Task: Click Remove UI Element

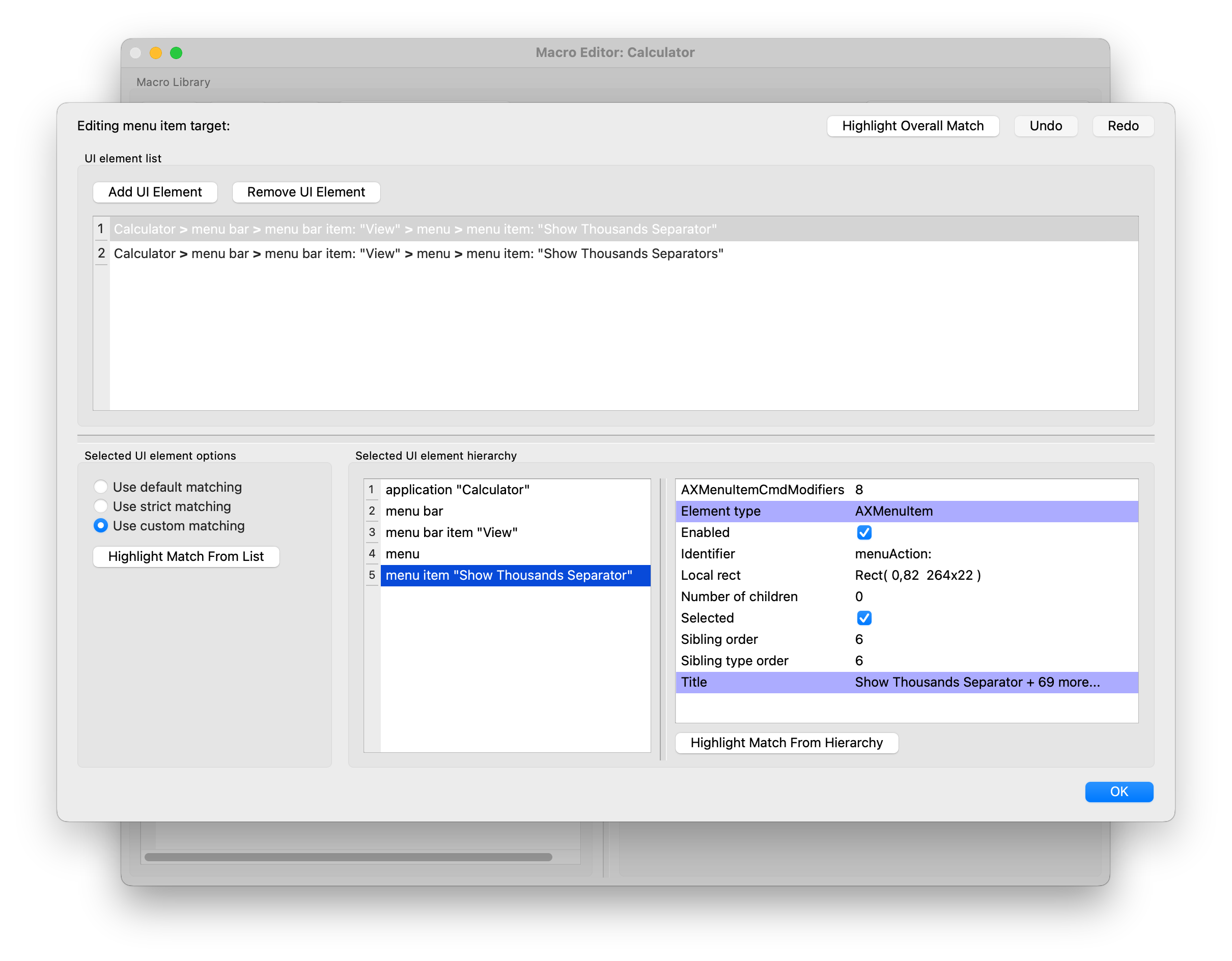Action: 306,192
